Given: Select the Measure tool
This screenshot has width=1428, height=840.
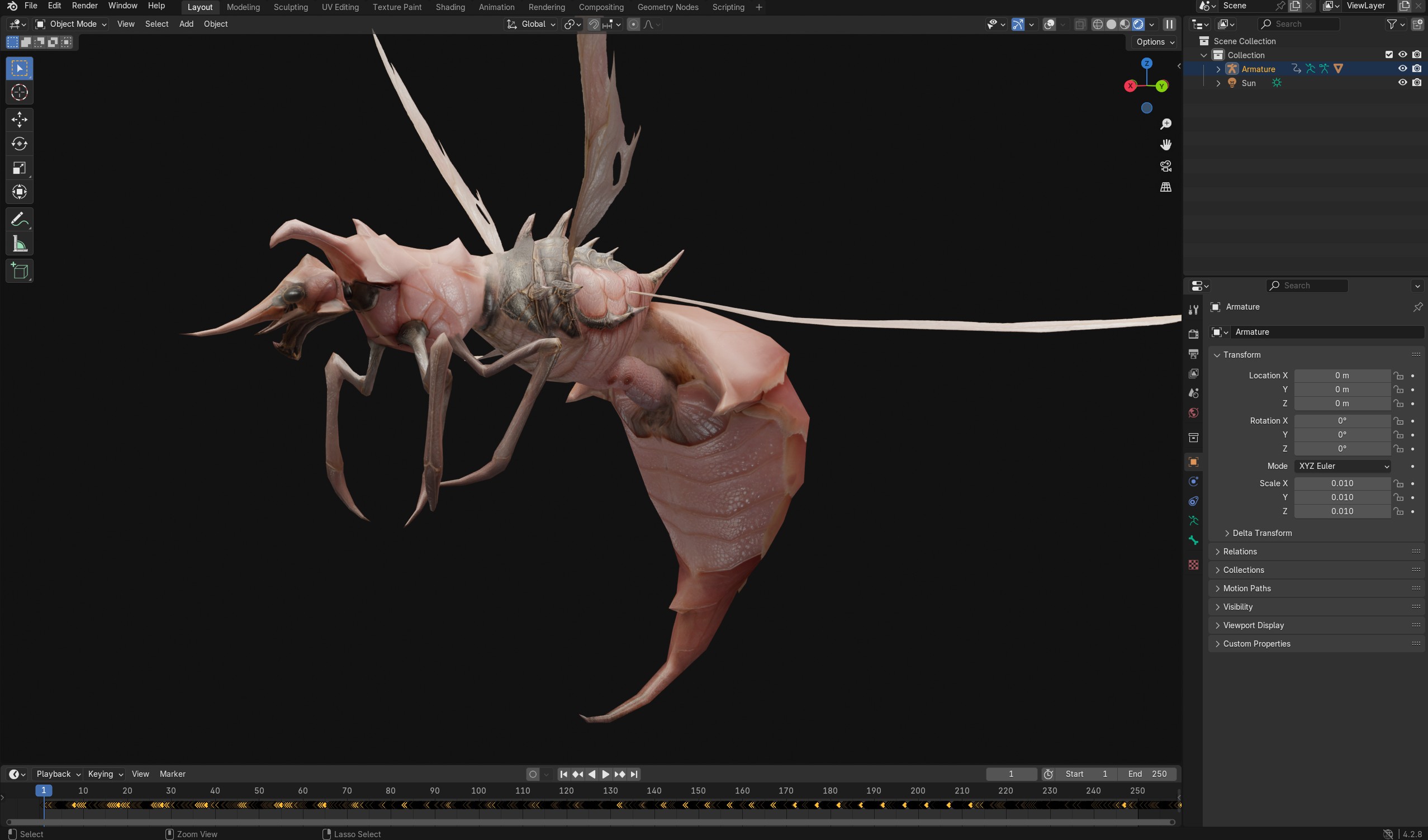Looking at the screenshot, I should (x=19, y=244).
